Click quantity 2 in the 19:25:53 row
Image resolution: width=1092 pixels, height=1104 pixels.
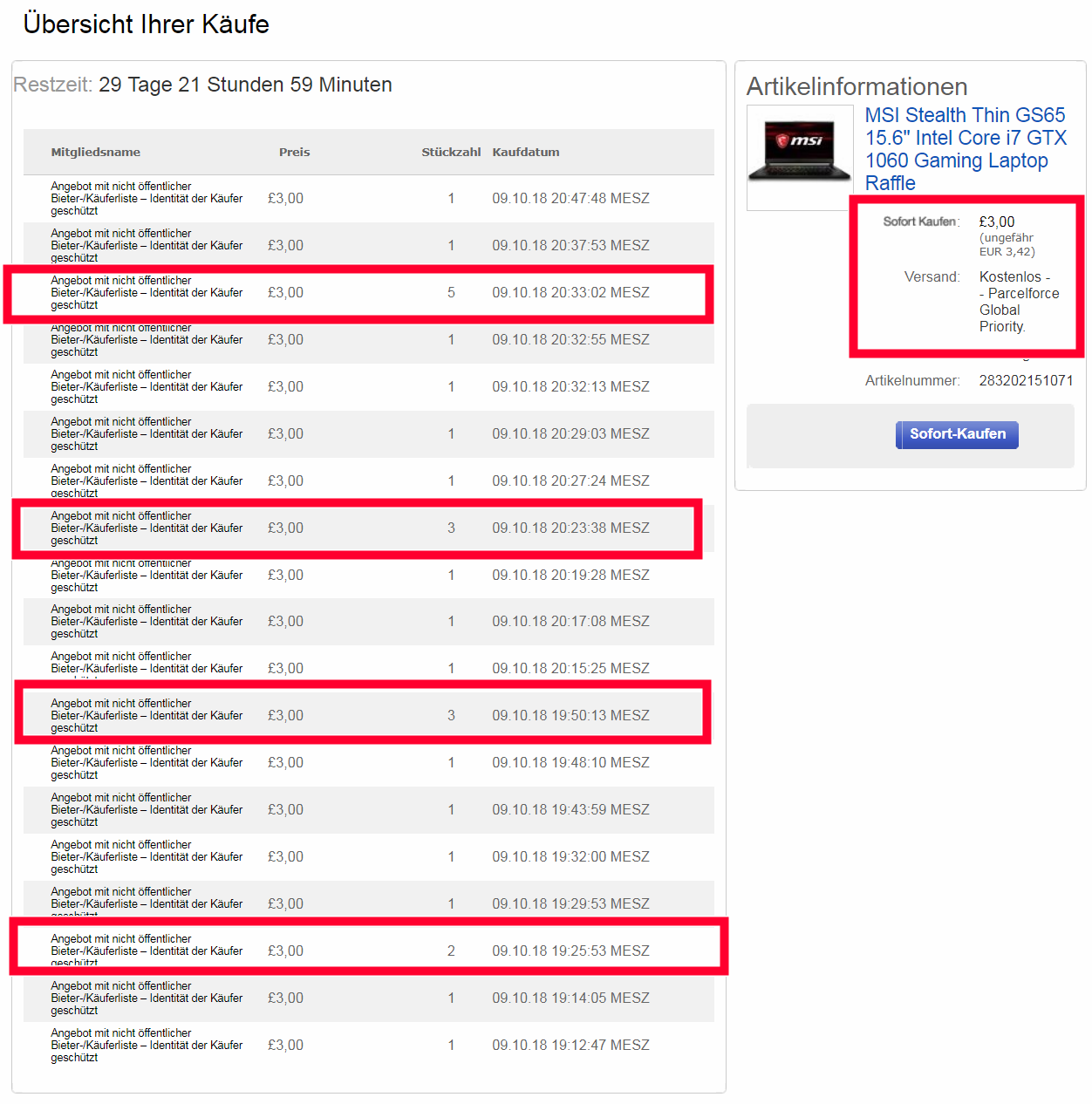click(451, 951)
